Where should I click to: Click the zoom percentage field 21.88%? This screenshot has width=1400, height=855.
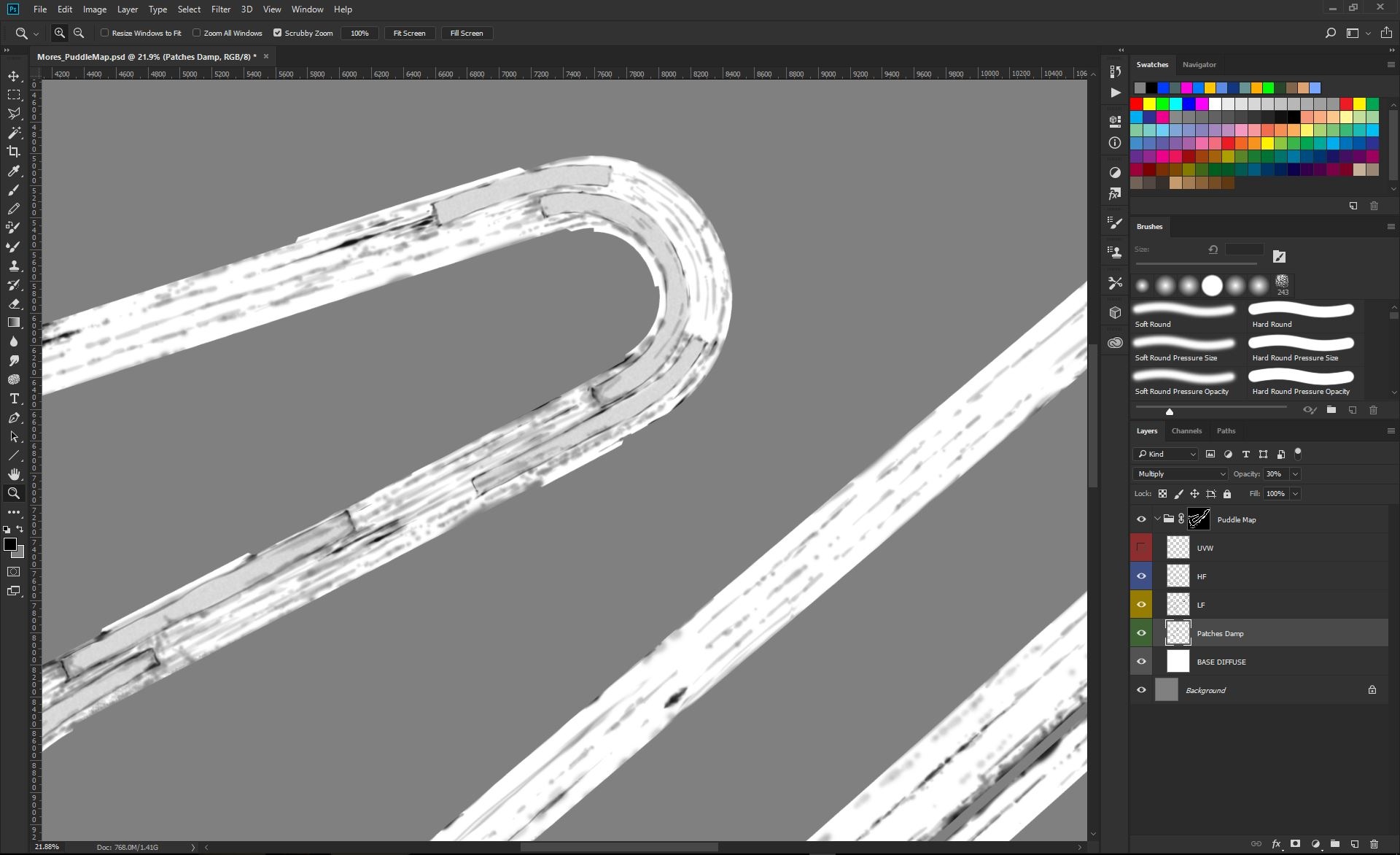click(47, 847)
